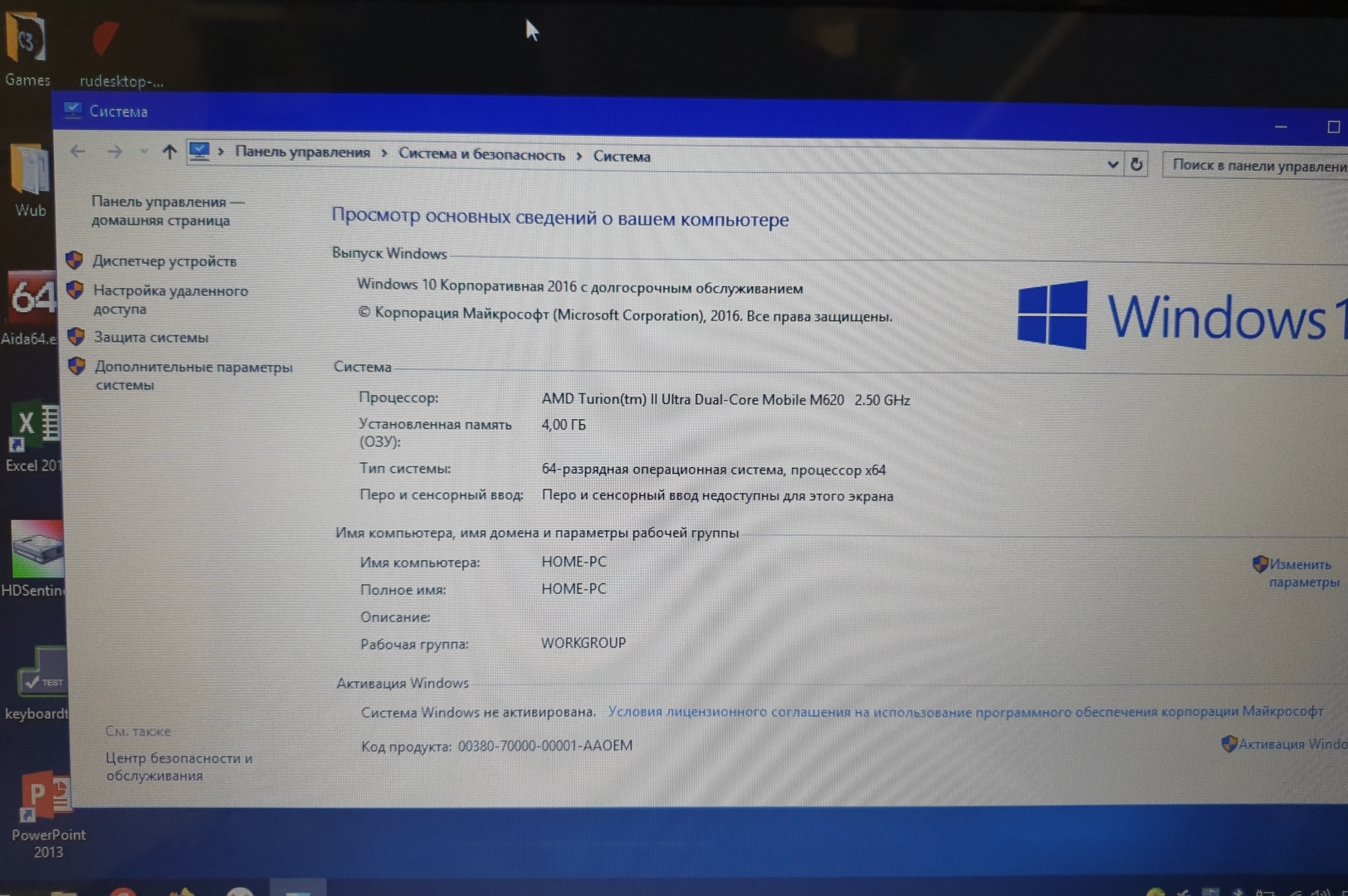The width and height of the screenshot is (1348, 896).
Task: Select the Wub desktop folder icon
Action: click(x=30, y=181)
